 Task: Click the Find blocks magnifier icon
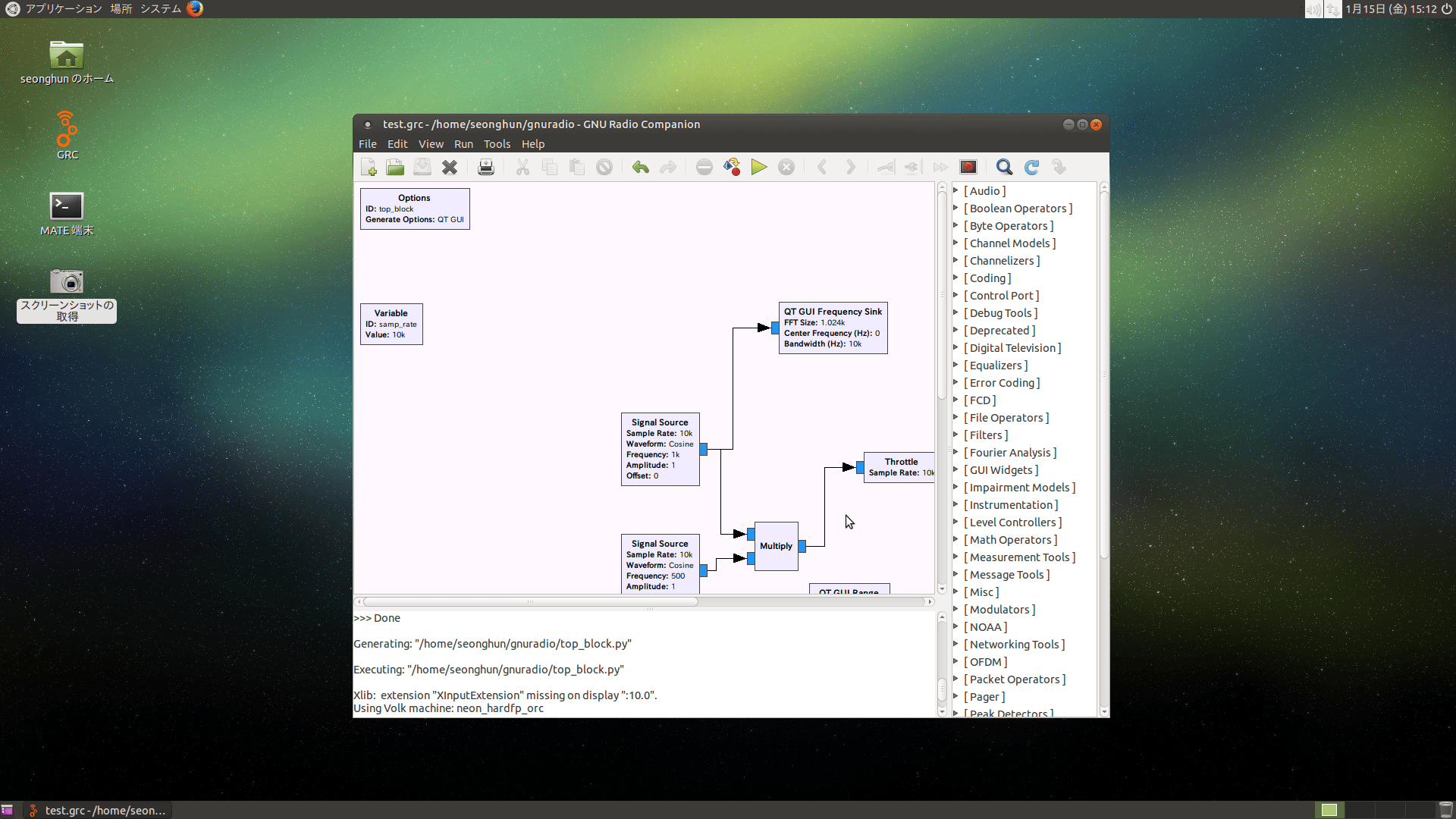tap(1004, 168)
